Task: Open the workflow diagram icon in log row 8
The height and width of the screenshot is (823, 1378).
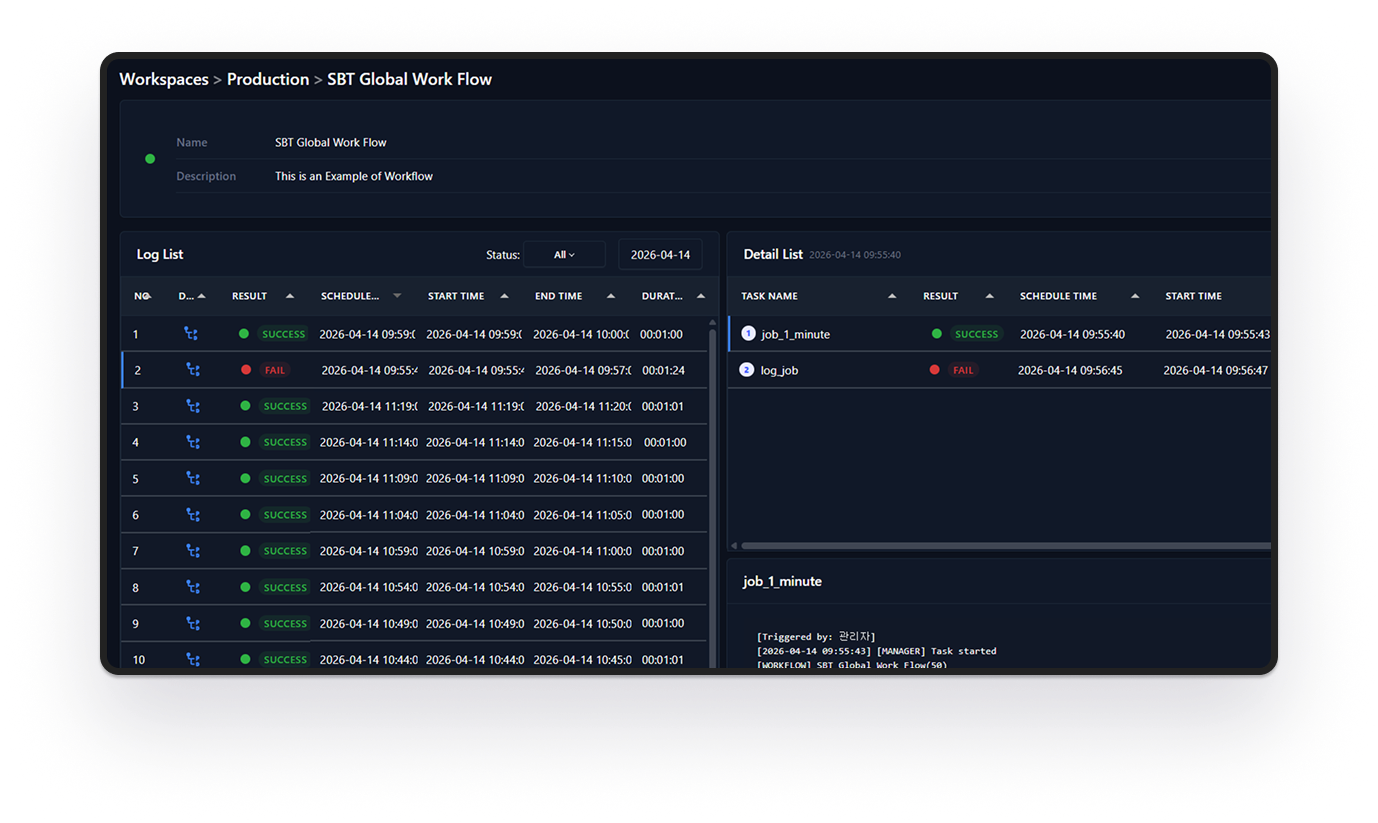Action: tap(193, 587)
